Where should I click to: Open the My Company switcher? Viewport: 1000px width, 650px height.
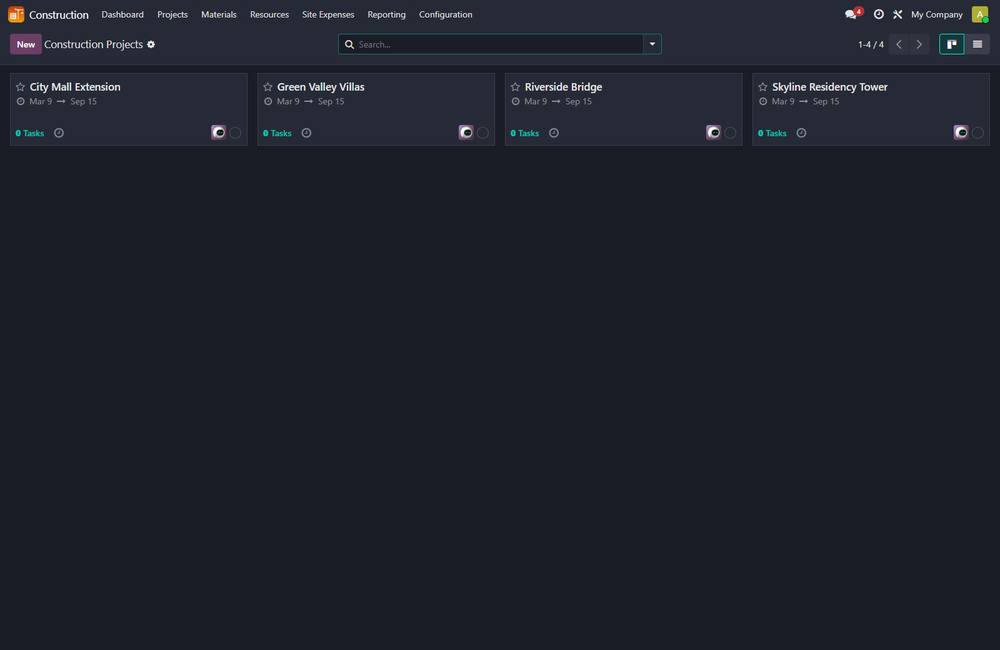click(936, 14)
